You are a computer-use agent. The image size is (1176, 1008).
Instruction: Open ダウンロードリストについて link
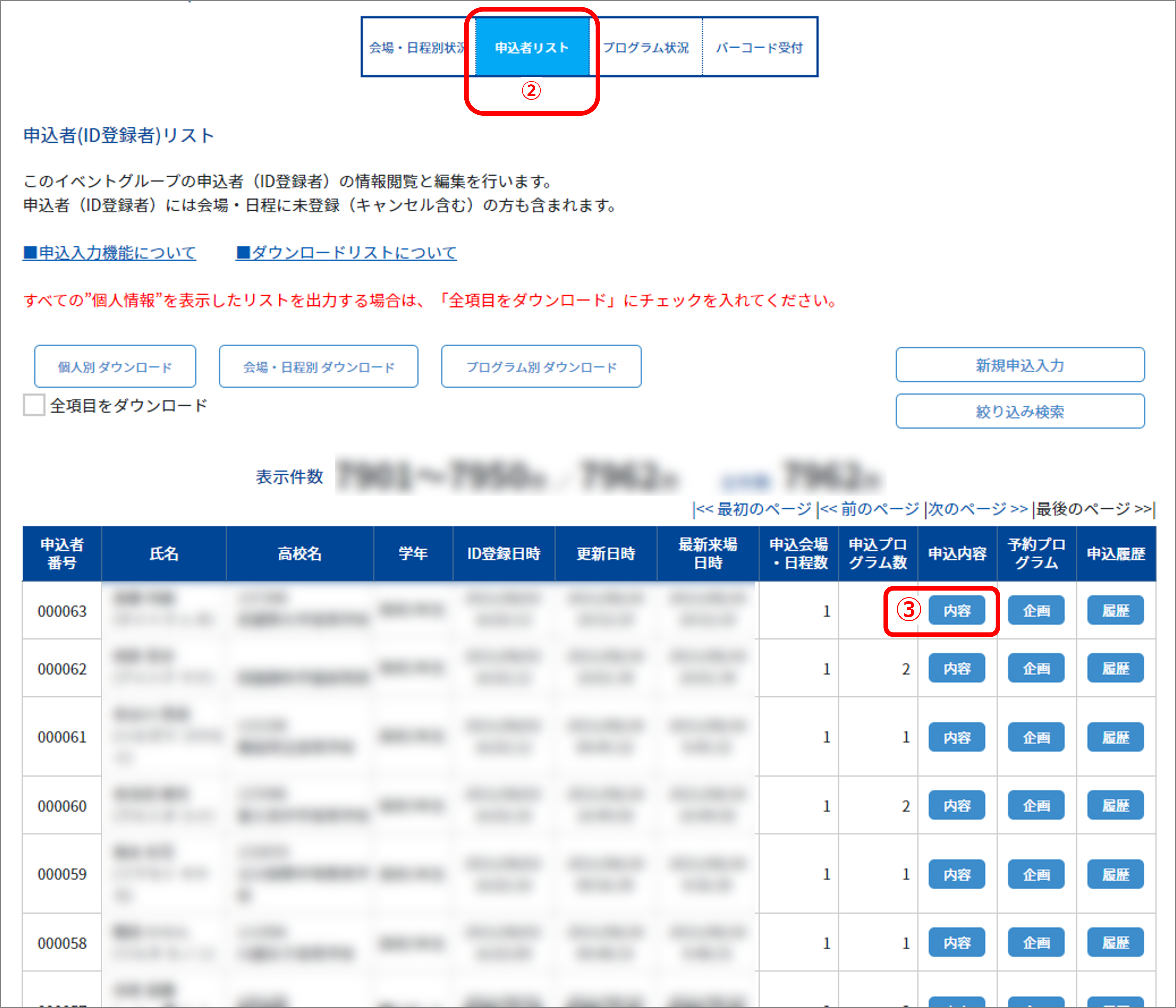(346, 253)
